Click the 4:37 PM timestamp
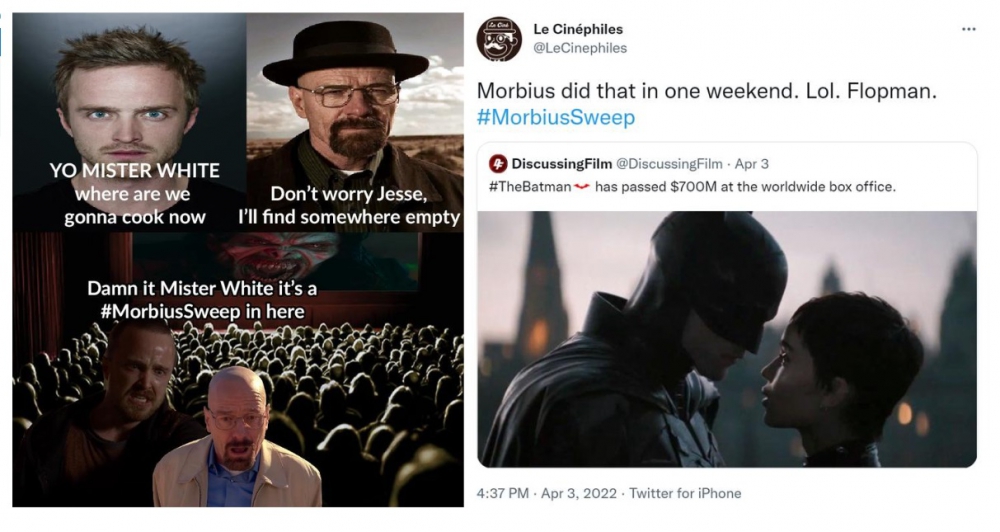Image resolution: width=1000 pixels, height=532 pixels. point(503,493)
